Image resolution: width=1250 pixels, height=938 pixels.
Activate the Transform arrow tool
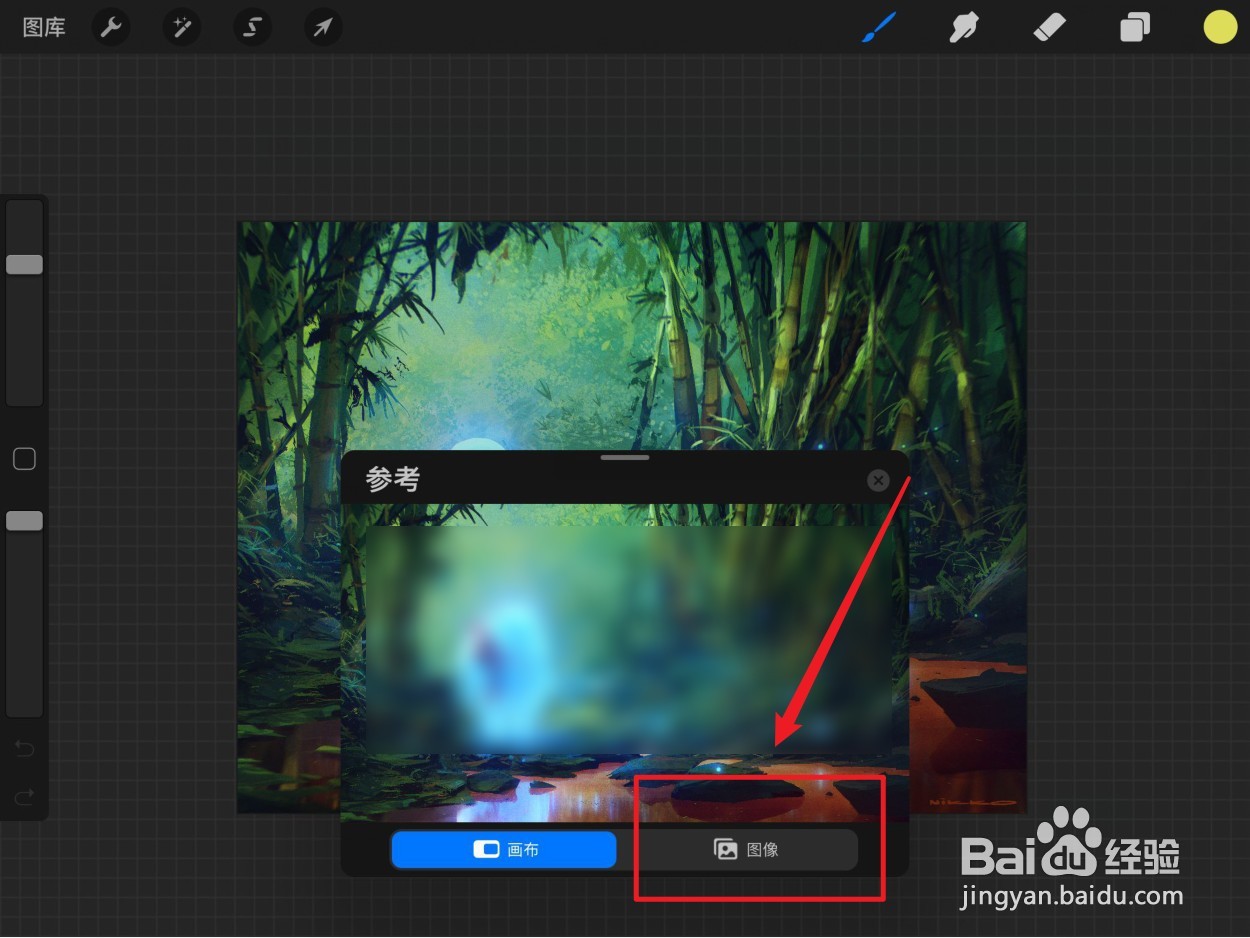tap(323, 27)
